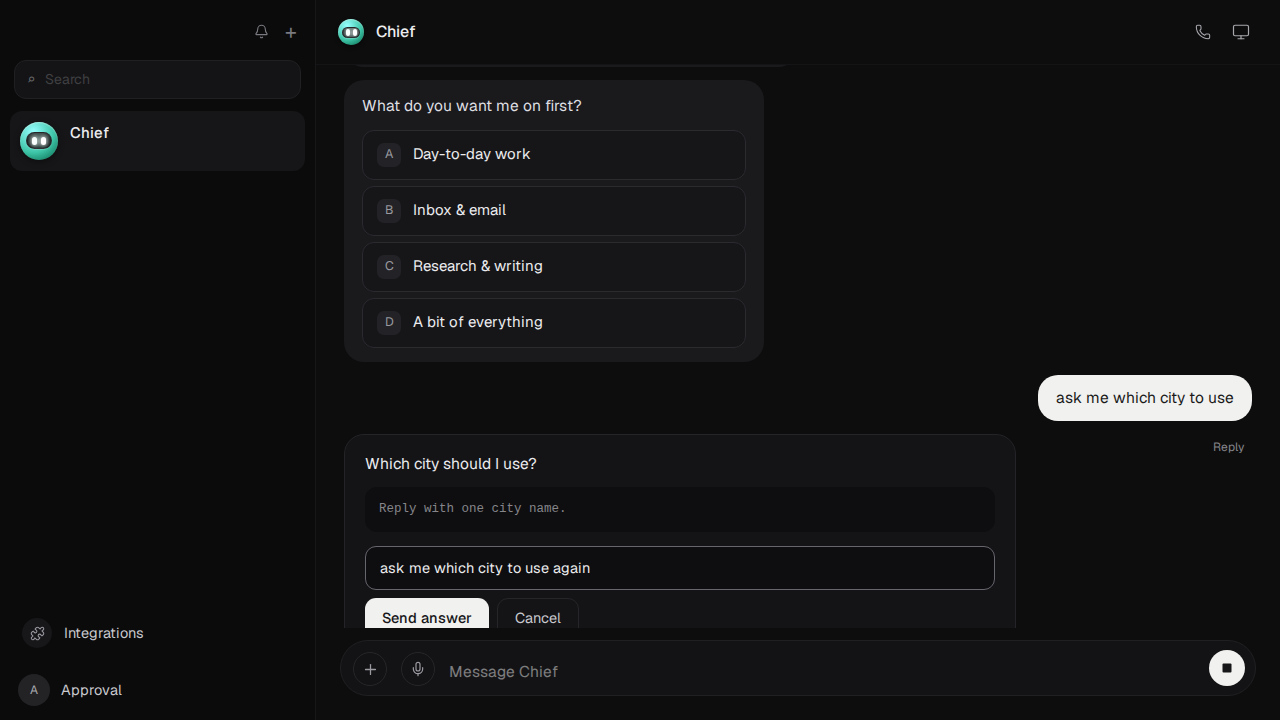Click Chief avatar in chat header
Viewport: 1280px width, 720px height.
[x=351, y=32]
